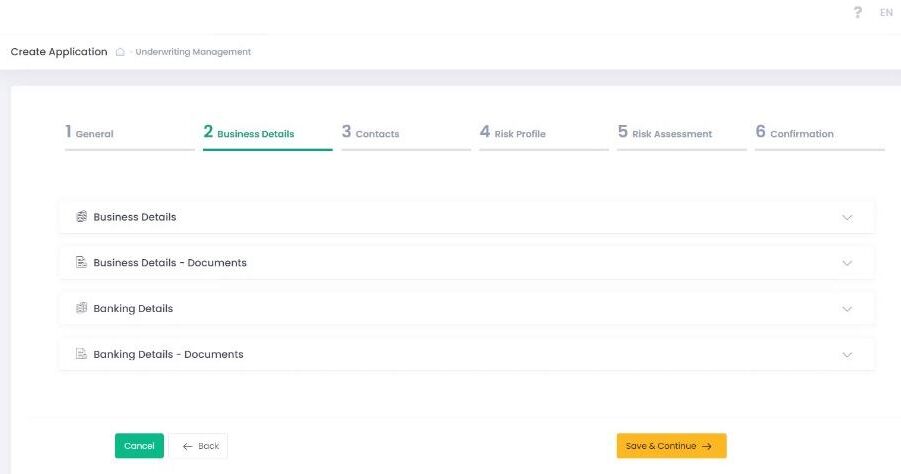Click the Back button
The image size is (901, 474).
pos(199,446)
